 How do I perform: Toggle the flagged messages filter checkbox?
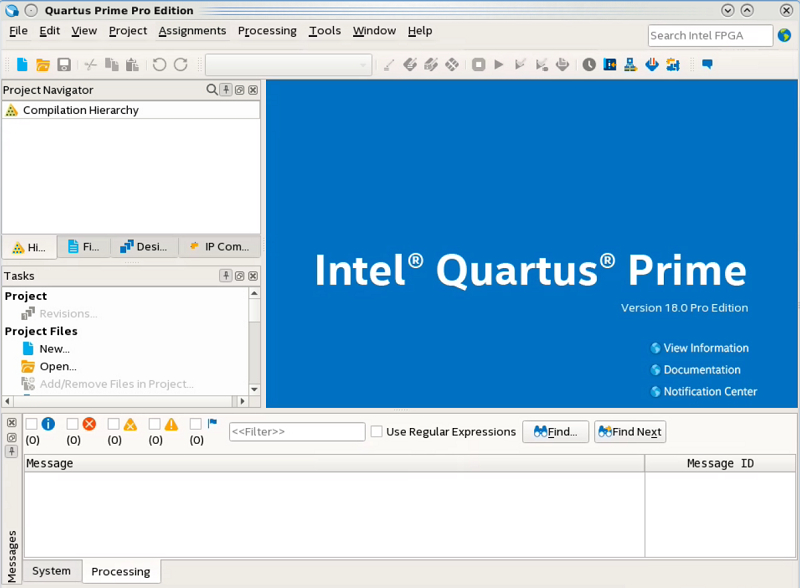[195, 424]
